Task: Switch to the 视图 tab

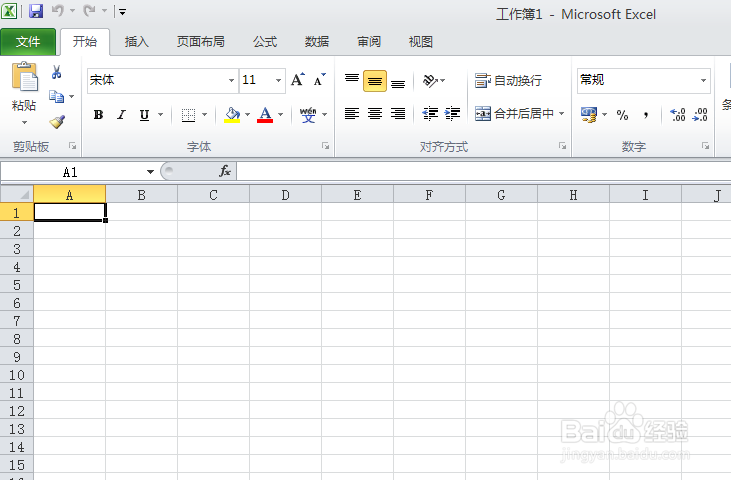Action: point(421,42)
